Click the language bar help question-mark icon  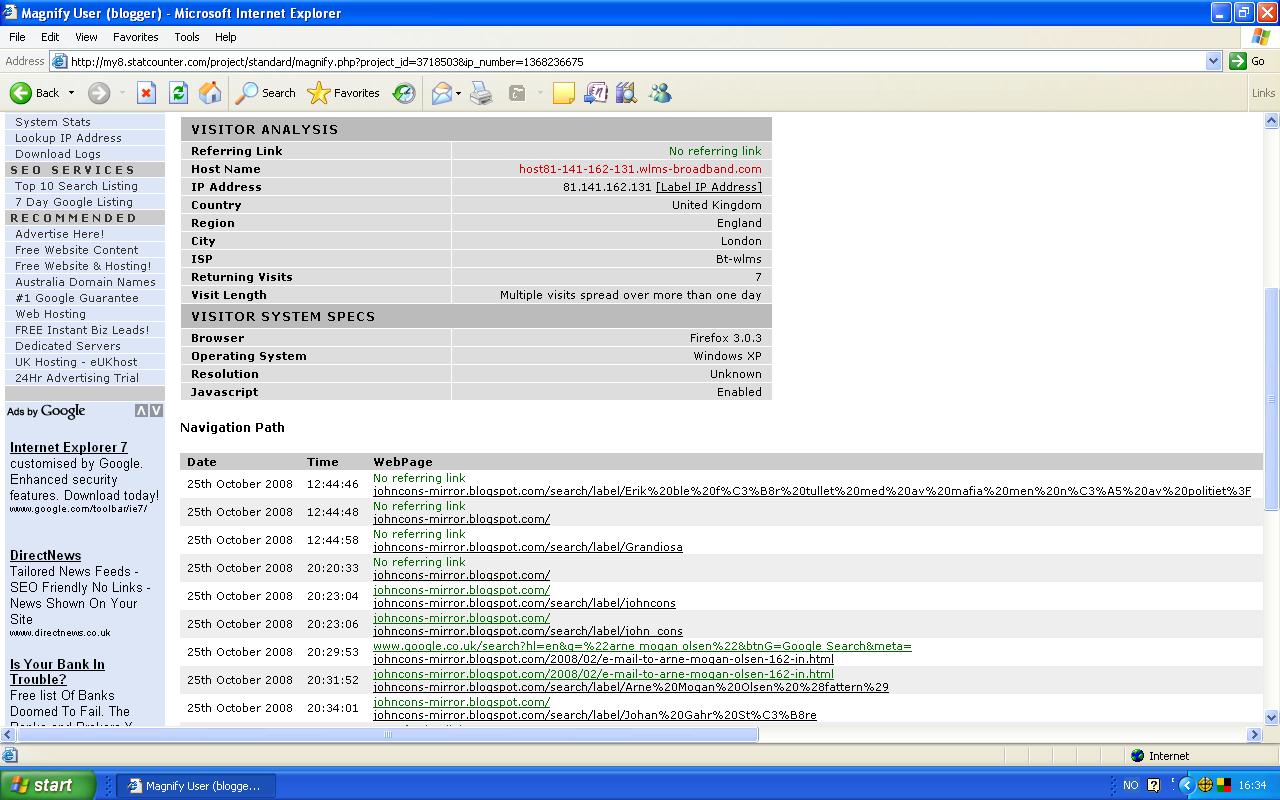1153,785
